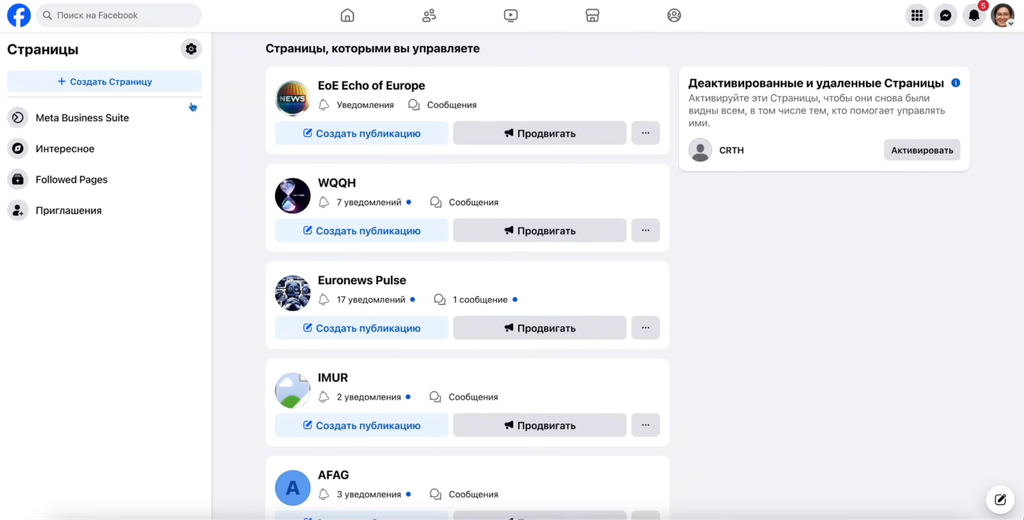Click the new message compose icon
The width and height of the screenshot is (1024, 520).
click(1000, 500)
